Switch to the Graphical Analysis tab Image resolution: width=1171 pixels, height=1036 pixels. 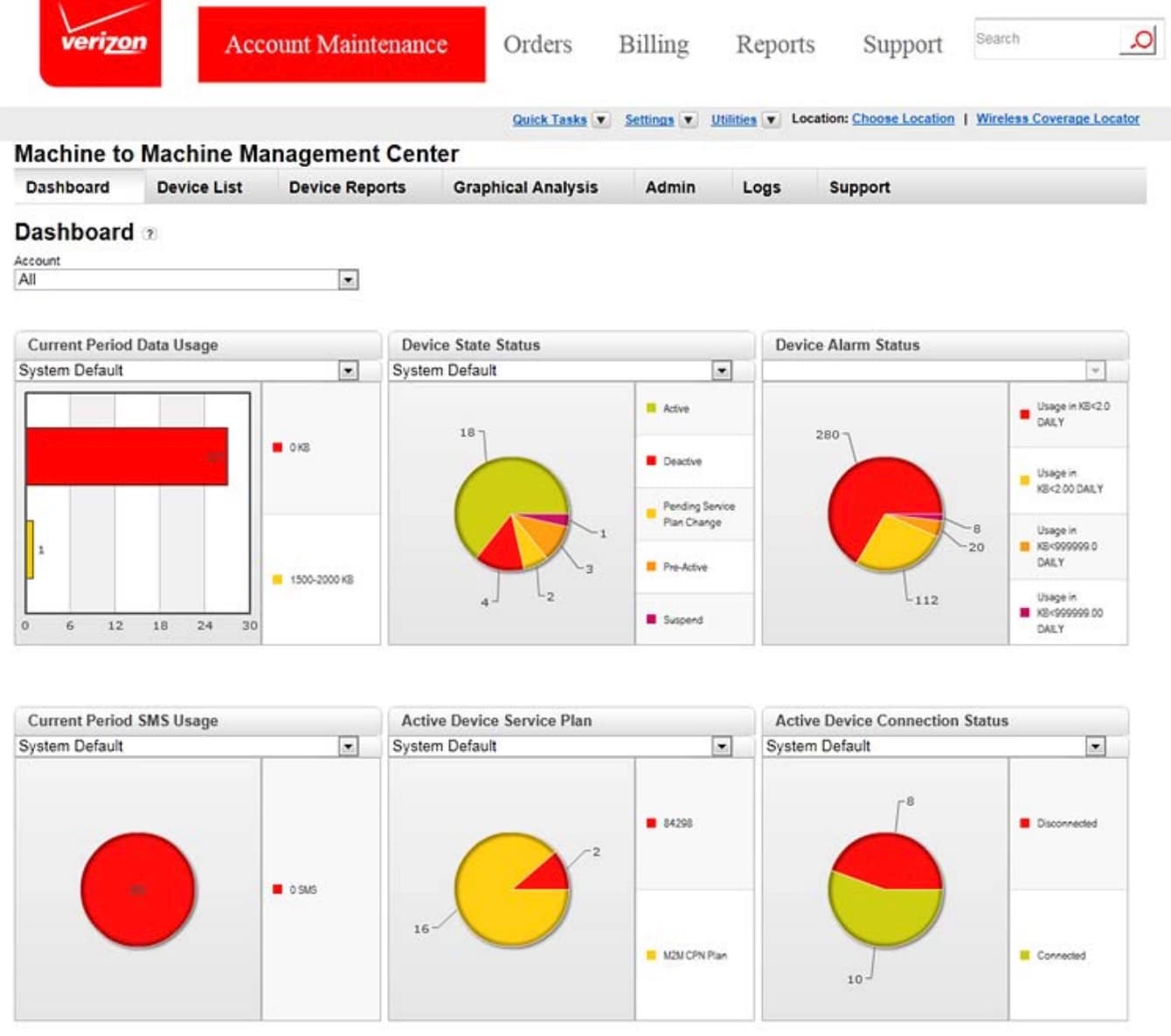525,187
